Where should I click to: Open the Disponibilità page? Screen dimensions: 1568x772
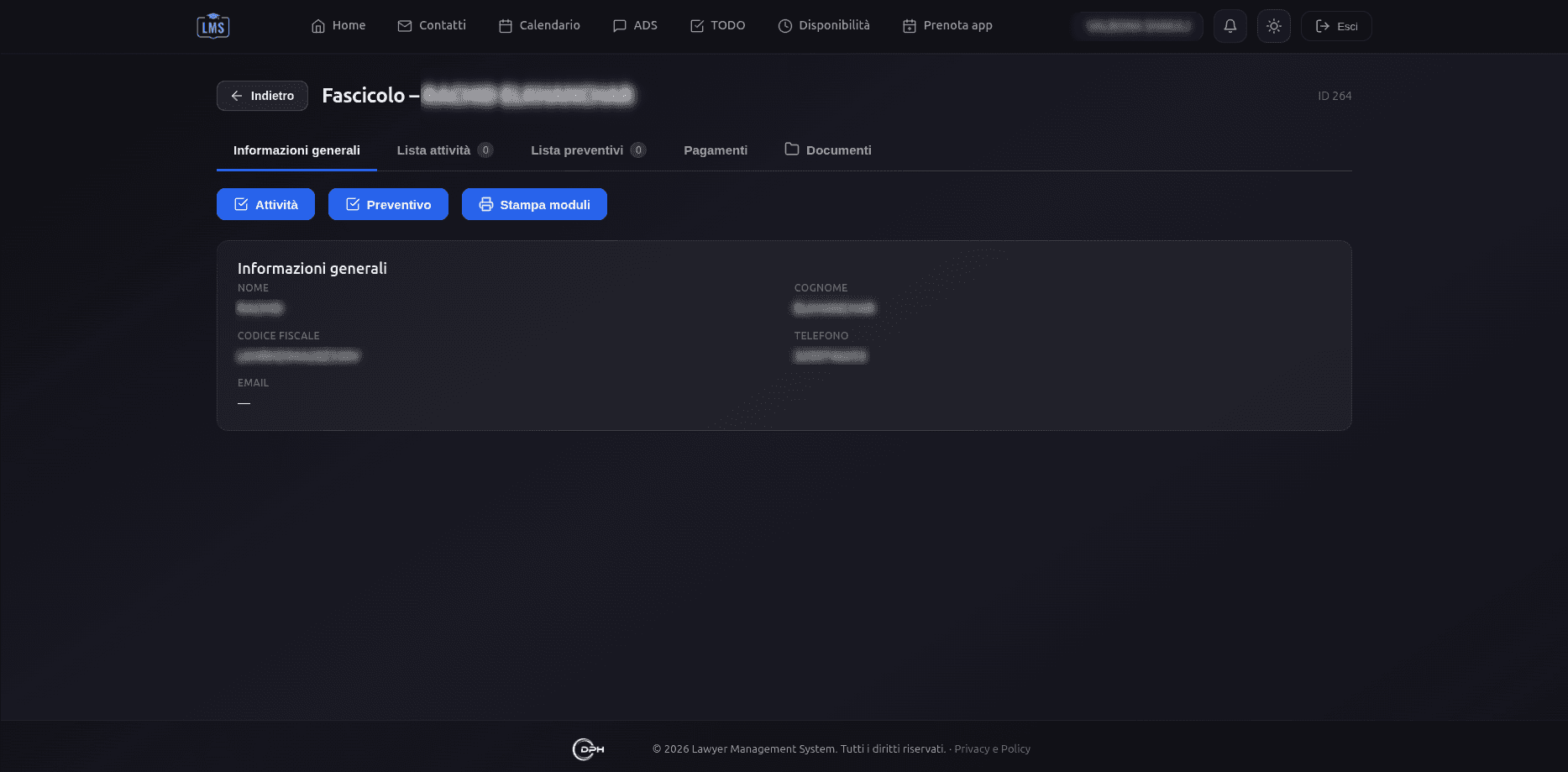tap(824, 26)
